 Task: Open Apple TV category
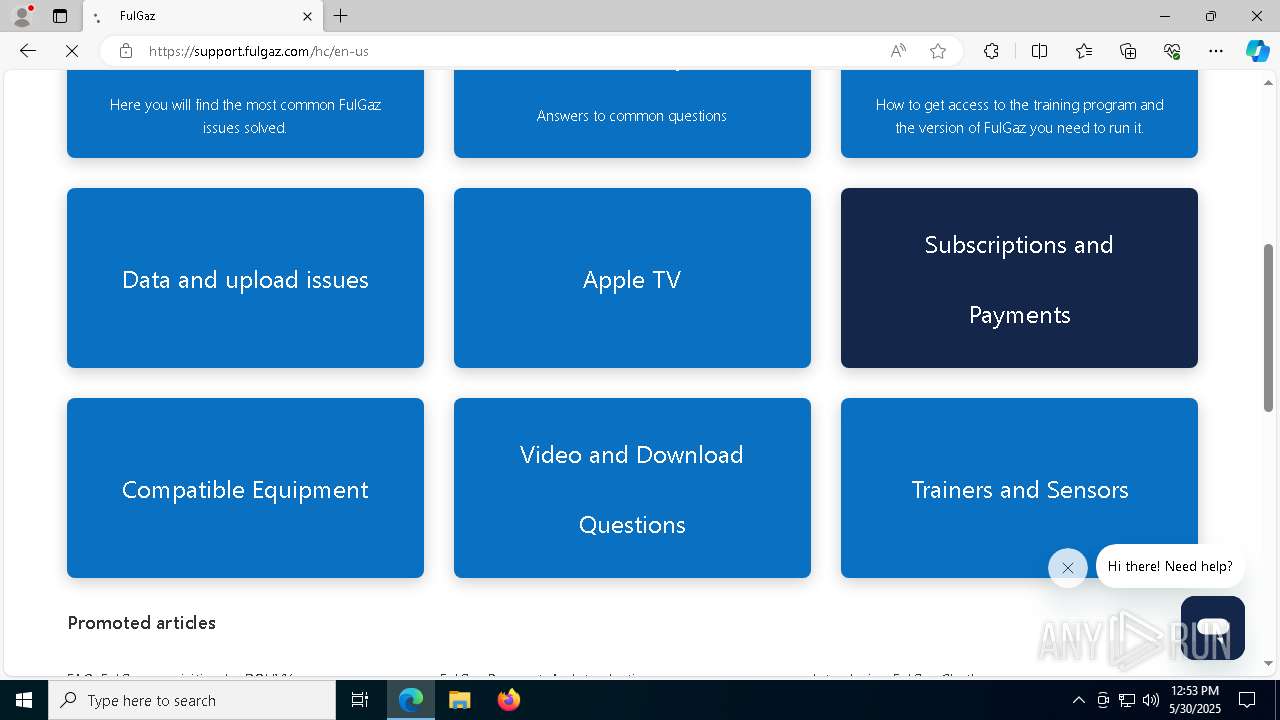pyautogui.click(x=632, y=278)
